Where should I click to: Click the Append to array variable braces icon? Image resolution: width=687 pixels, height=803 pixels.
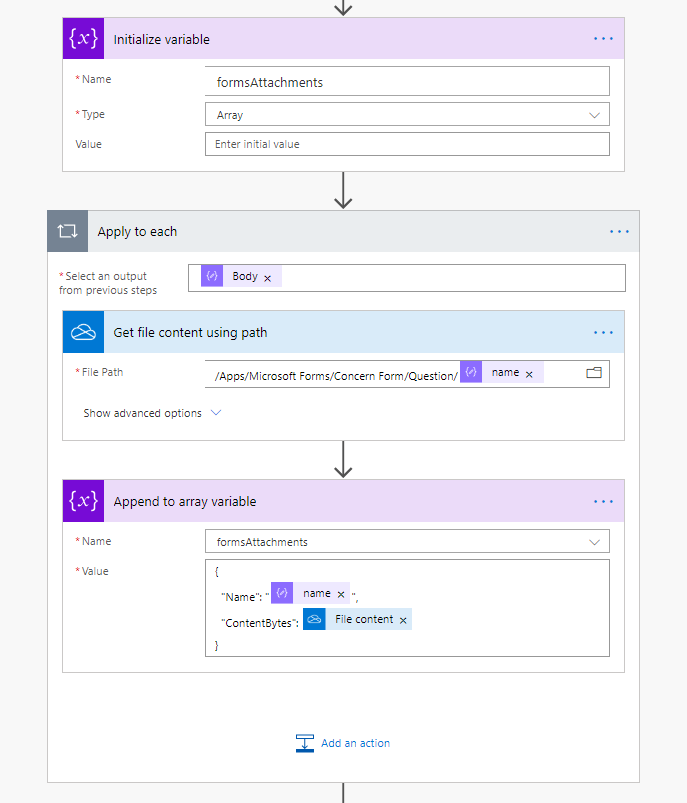point(83,501)
